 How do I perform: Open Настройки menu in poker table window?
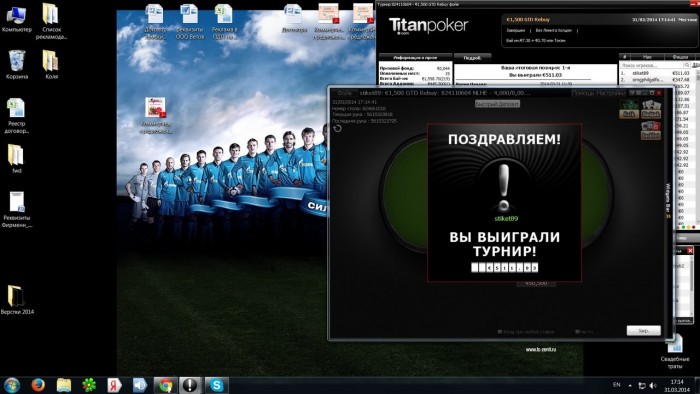611,93
